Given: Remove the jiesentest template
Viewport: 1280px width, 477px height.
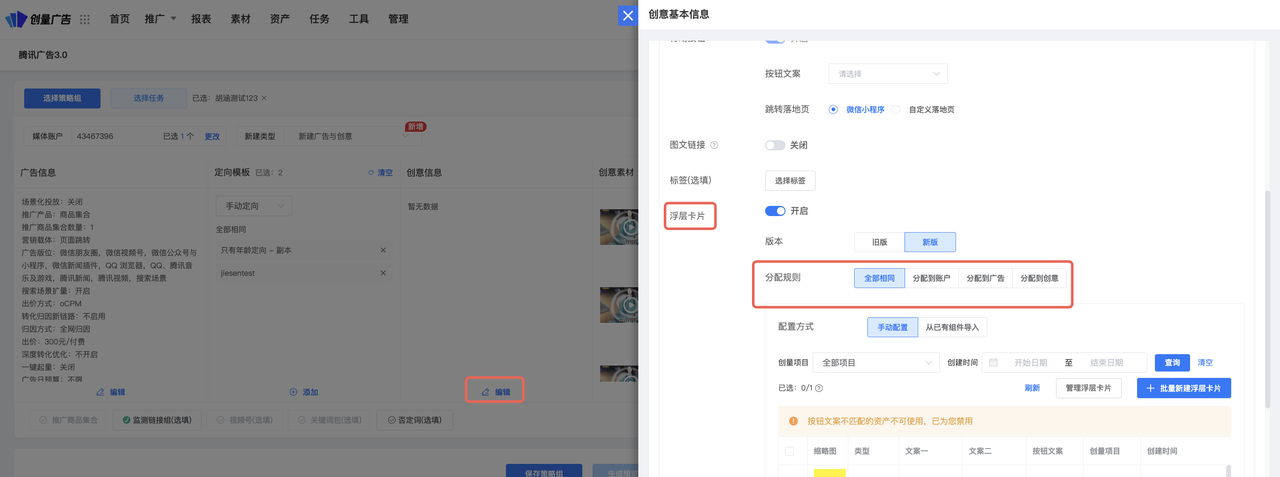Looking at the screenshot, I should click(383, 272).
